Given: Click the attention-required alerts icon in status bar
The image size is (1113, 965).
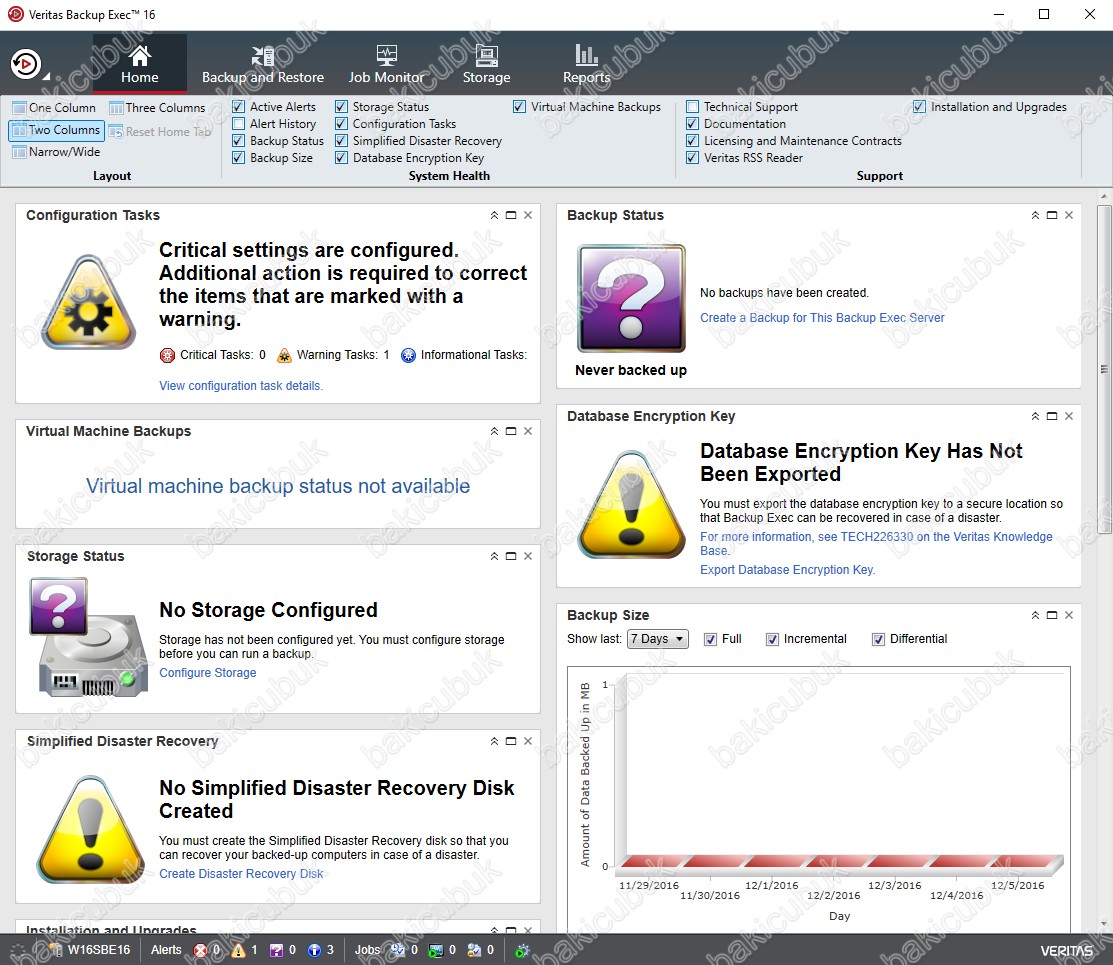Looking at the screenshot, I should click(276, 950).
